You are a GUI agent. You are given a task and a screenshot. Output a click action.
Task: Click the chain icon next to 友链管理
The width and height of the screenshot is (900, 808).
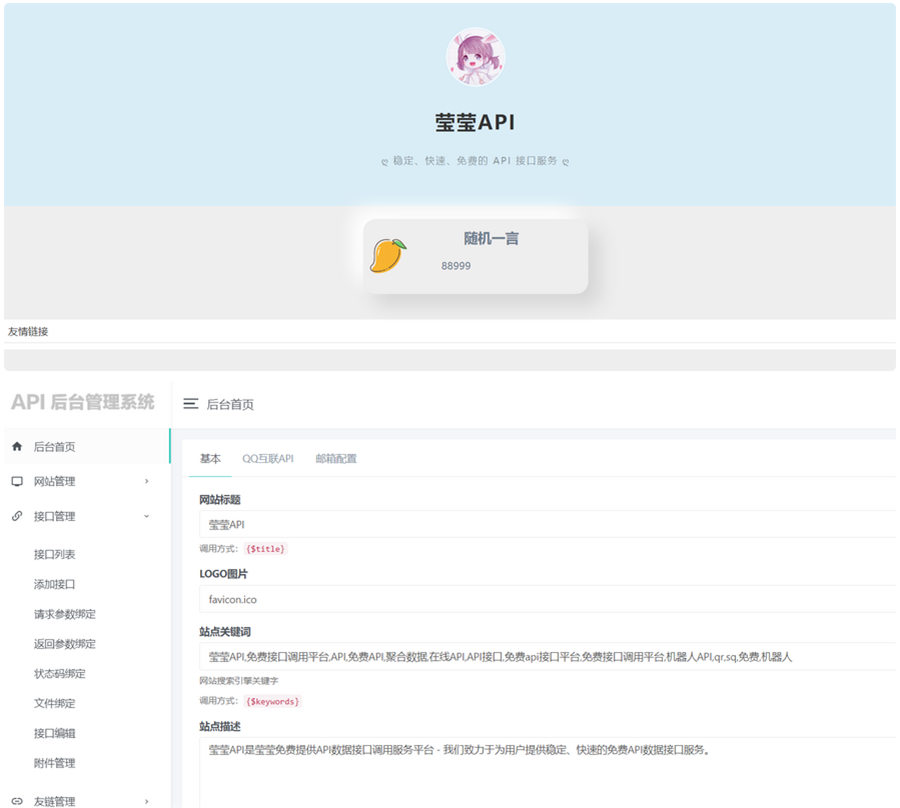pyautogui.click(x=15, y=801)
